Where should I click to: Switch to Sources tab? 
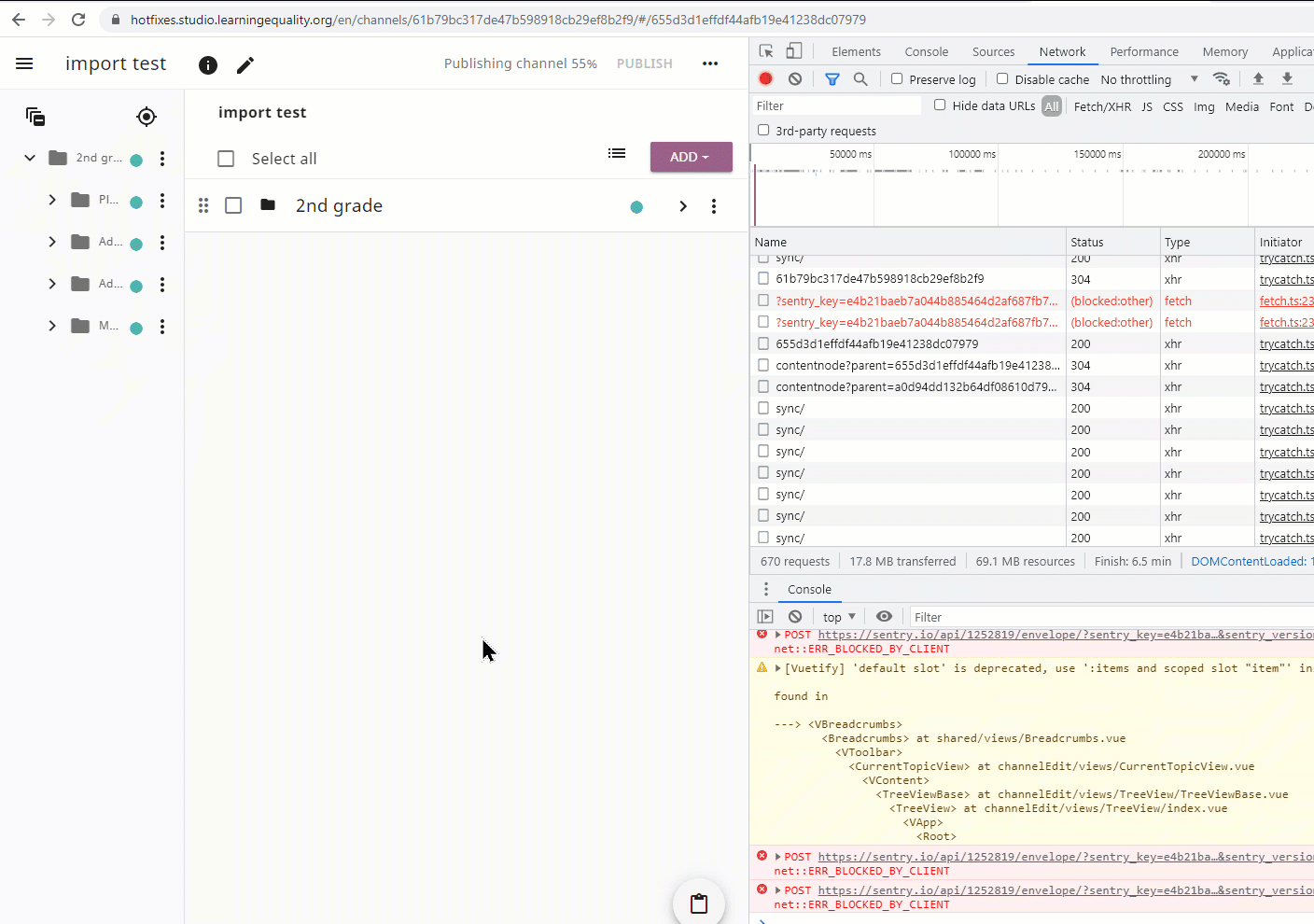[993, 52]
